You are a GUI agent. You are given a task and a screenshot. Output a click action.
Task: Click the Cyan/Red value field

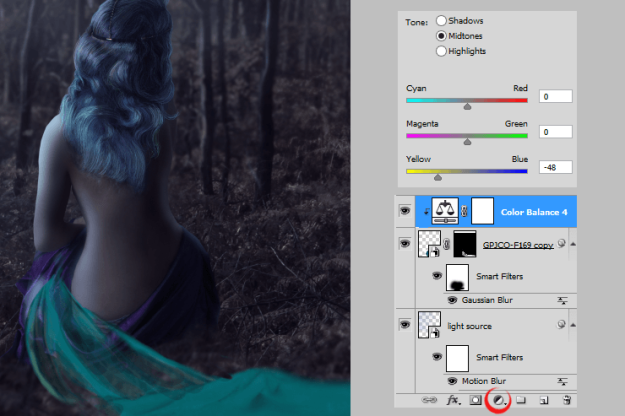point(556,96)
